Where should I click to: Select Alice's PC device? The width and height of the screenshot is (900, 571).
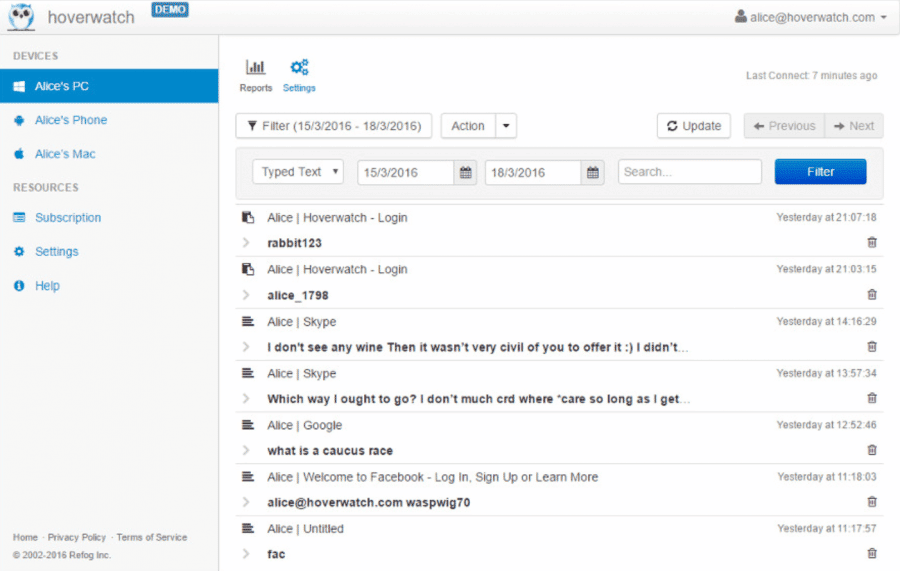pos(109,86)
